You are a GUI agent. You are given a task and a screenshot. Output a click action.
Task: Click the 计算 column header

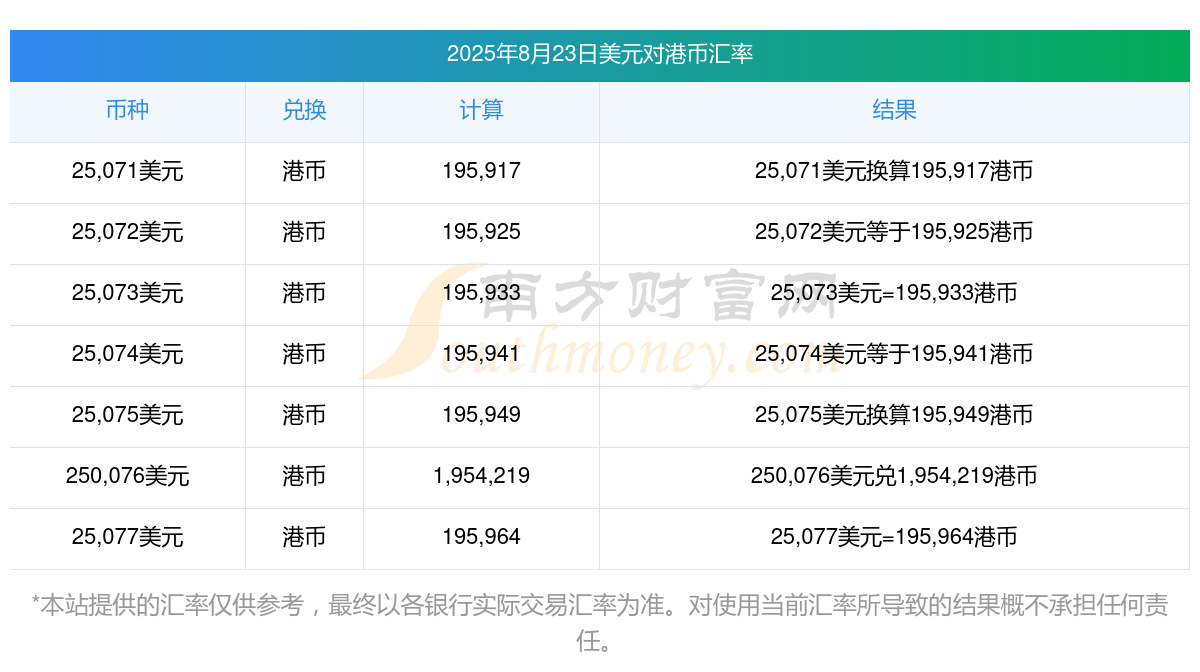[x=481, y=110]
